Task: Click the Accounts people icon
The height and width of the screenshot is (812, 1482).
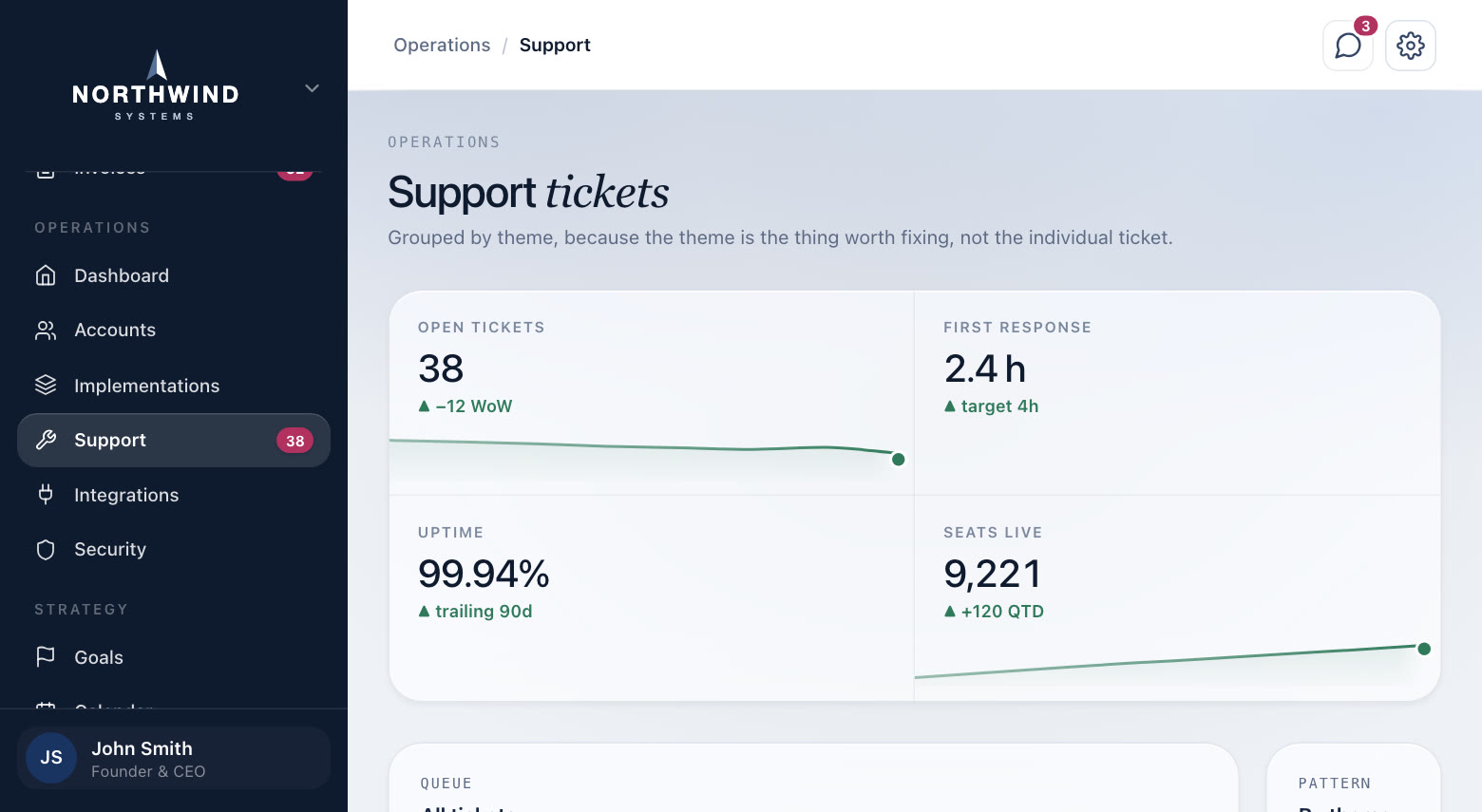Action: (x=46, y=330)
